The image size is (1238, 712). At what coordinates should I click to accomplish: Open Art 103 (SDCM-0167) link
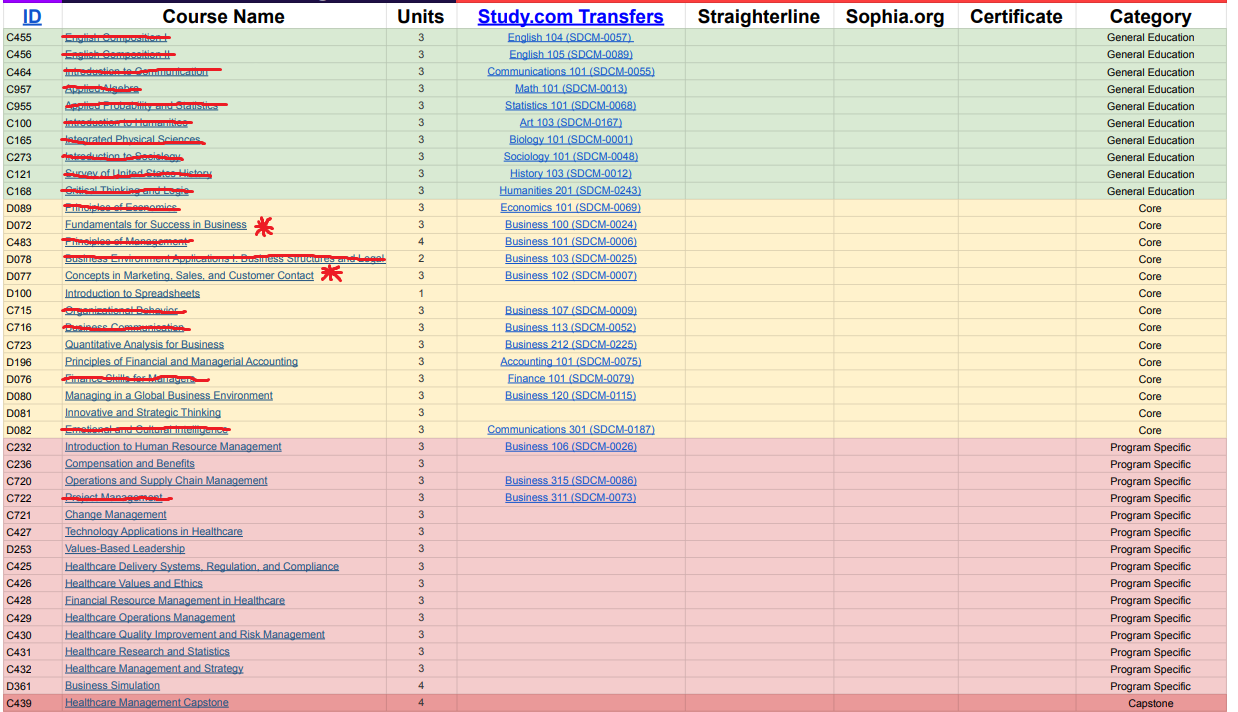(x=570, y=123)
